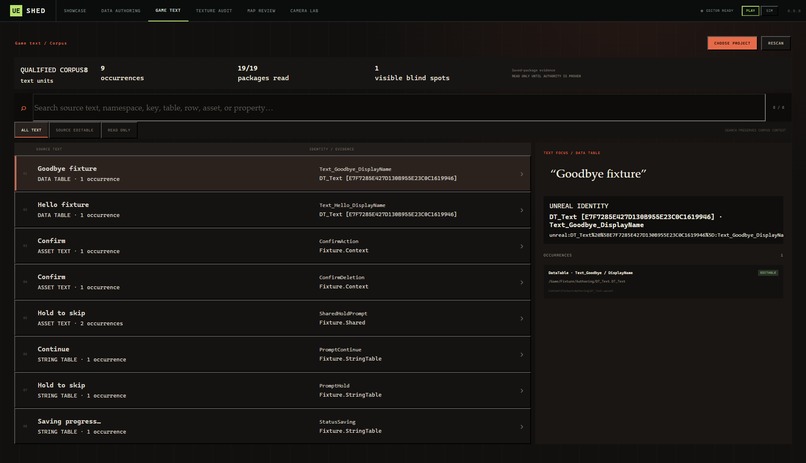This screenshot has height=463, width=806.
Task: Click the row handle icon beside Saving progress
Action: click(25, 426)
